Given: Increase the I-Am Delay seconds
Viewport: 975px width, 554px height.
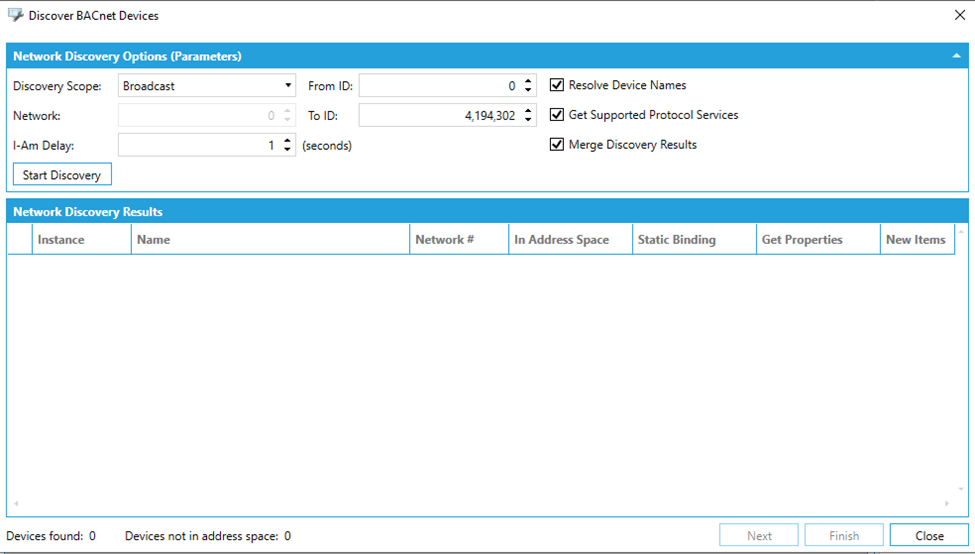Looking at the screenshot, I should [288, 141].
